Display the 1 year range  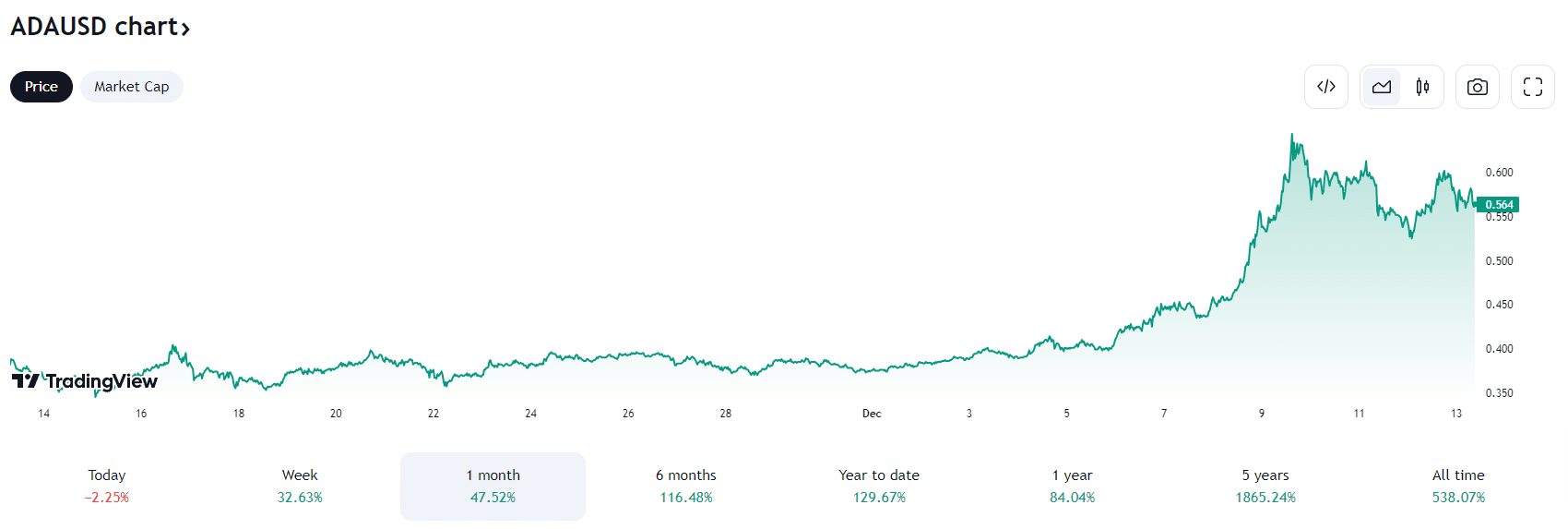point(1072,486)
